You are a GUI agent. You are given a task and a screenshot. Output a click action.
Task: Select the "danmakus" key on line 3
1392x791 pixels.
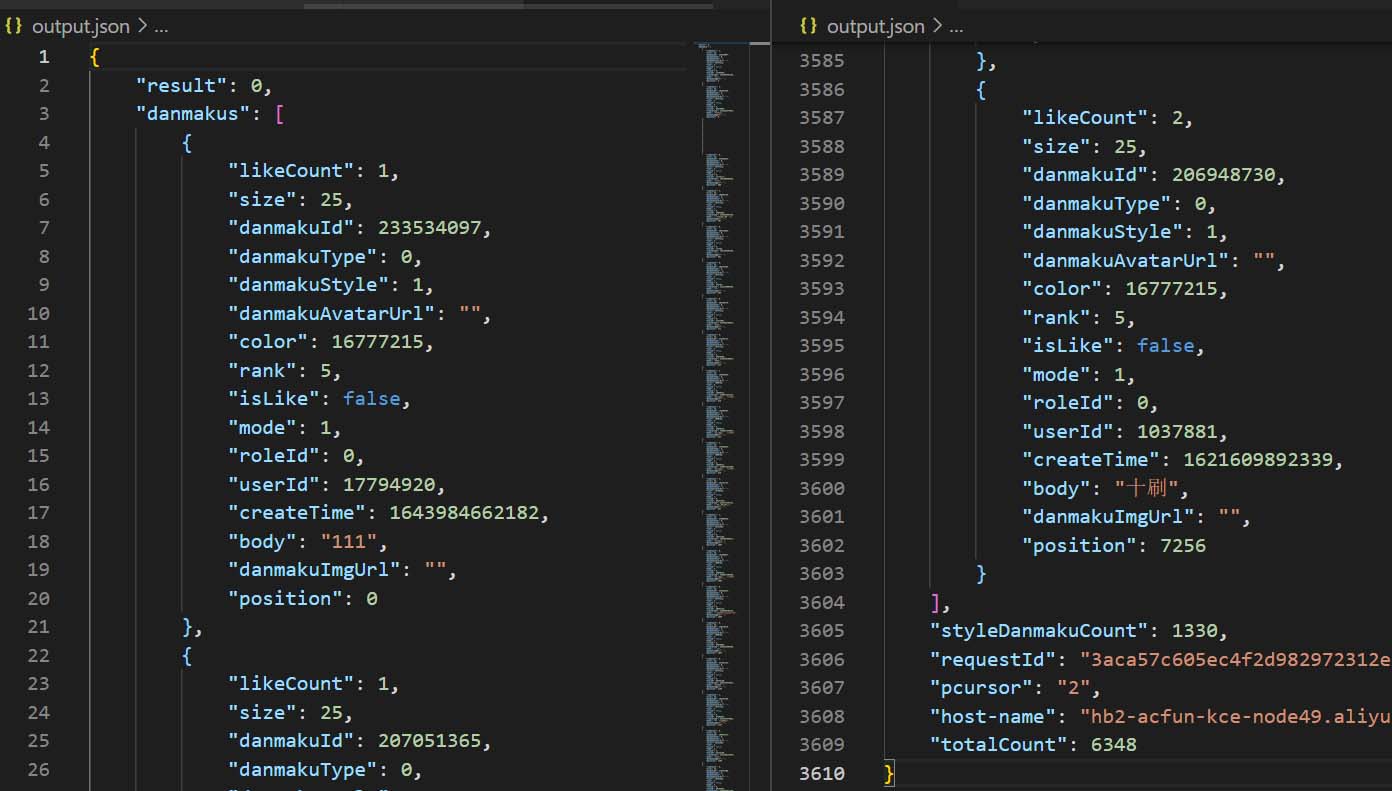[194, 114]
